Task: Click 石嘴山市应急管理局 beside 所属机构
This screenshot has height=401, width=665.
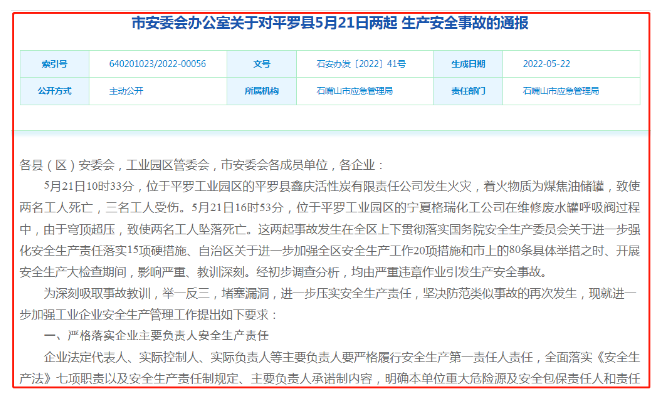Action: coord(353,90)
